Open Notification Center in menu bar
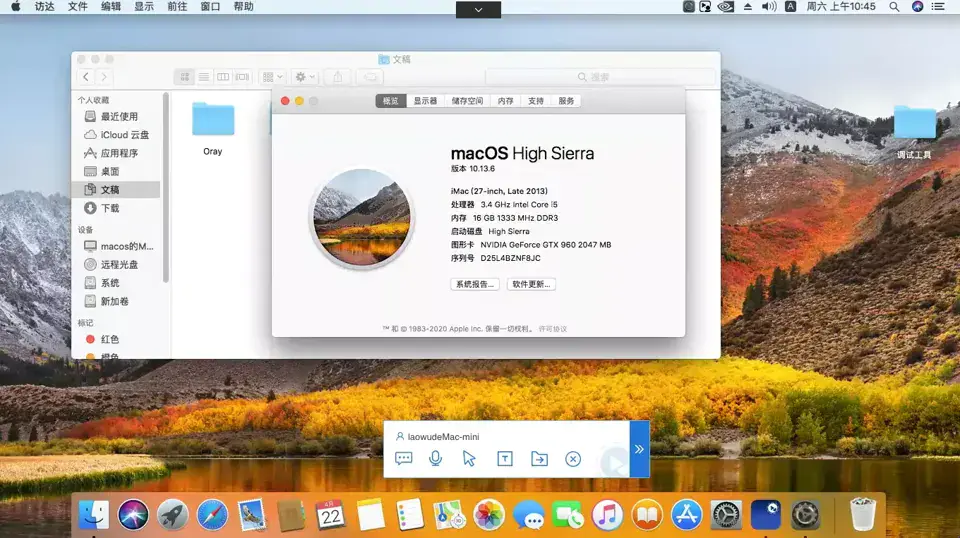The image size is (960, 538). coord(938,7)
